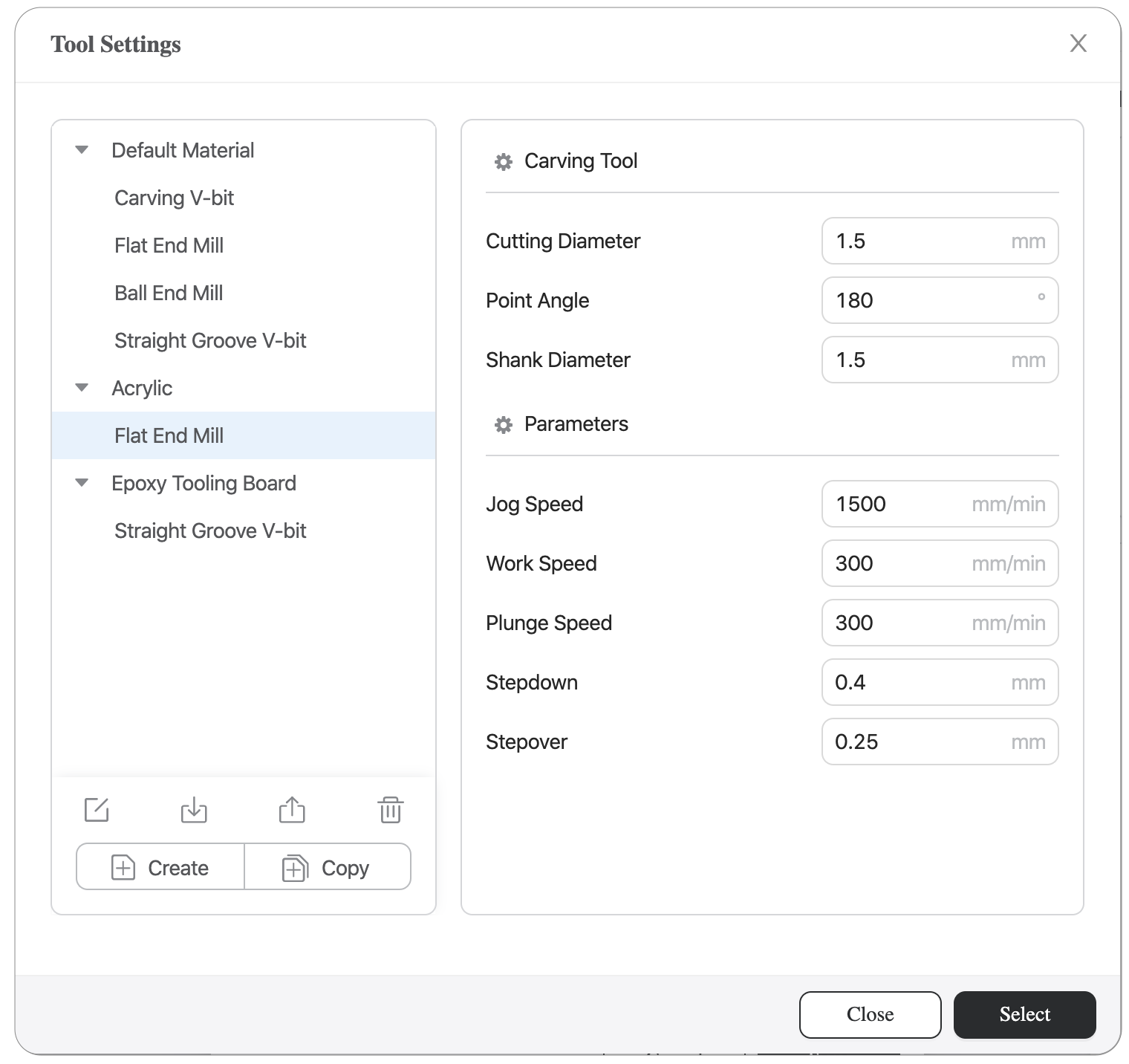Click the duplicate icon on Copy button
This screenshot has width=1129, height=1064.
coord(296,867)
